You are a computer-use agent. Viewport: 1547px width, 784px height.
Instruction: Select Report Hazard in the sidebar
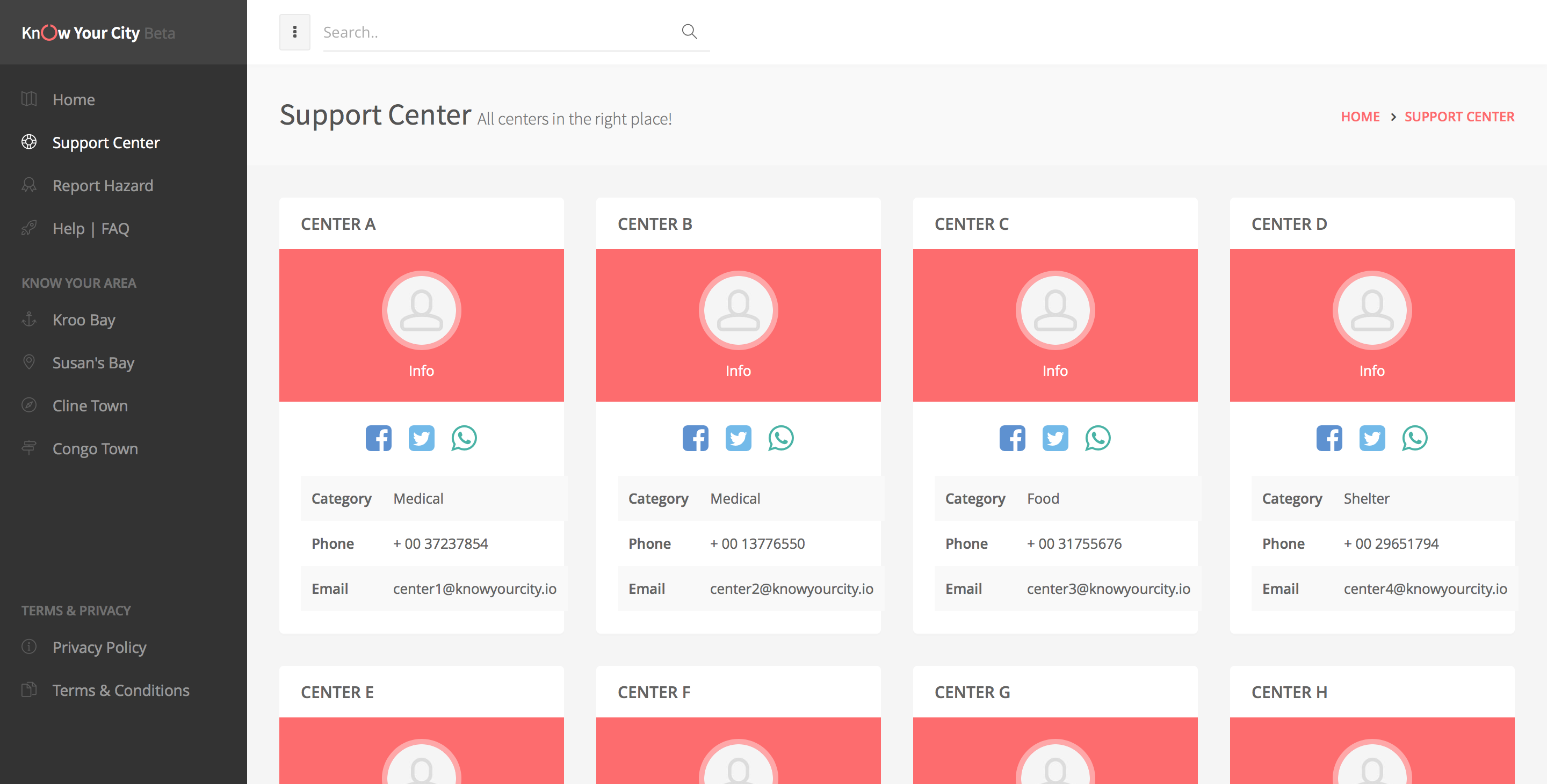tap(103, 185)
